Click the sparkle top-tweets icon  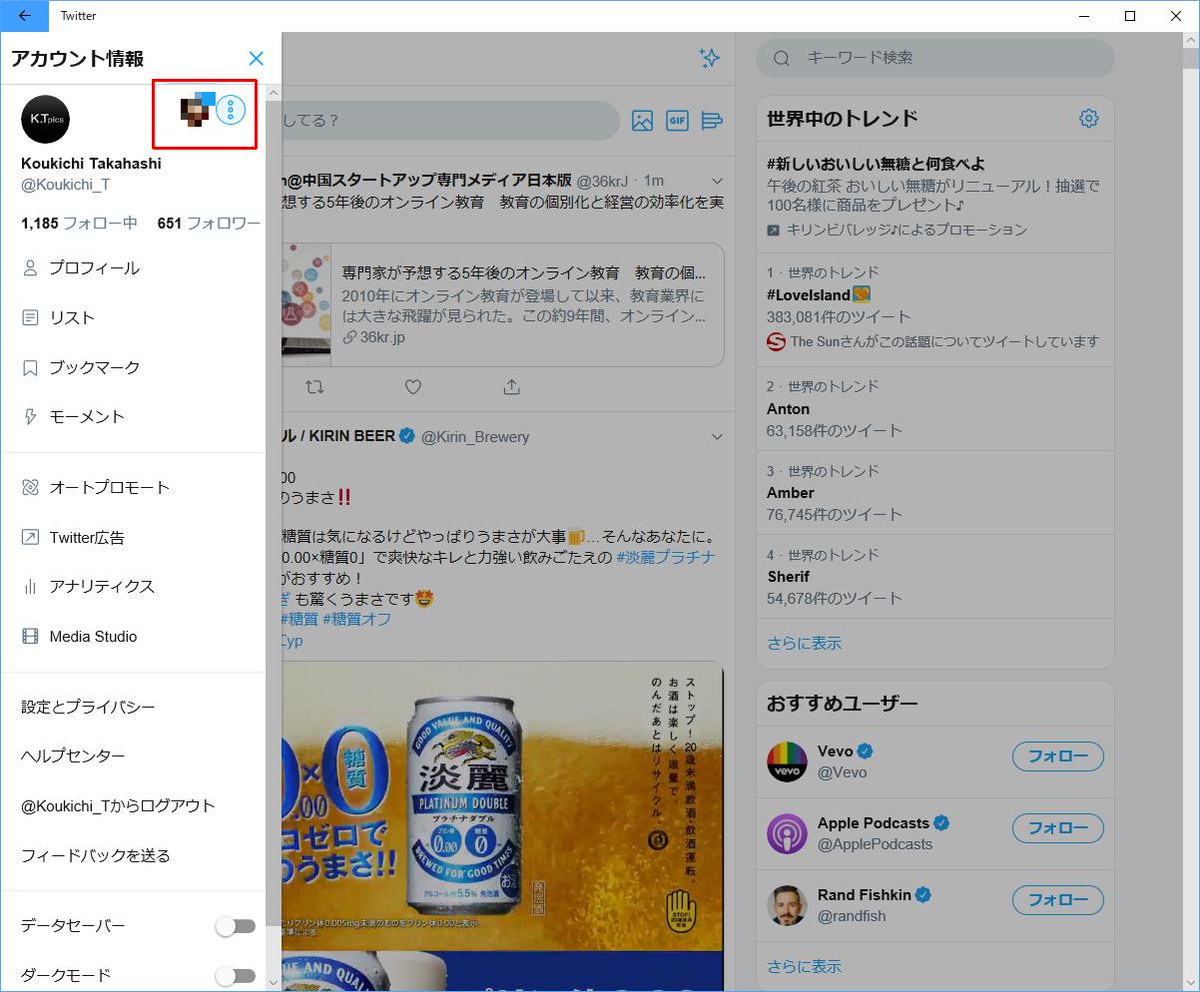click(x=709, y=58)
